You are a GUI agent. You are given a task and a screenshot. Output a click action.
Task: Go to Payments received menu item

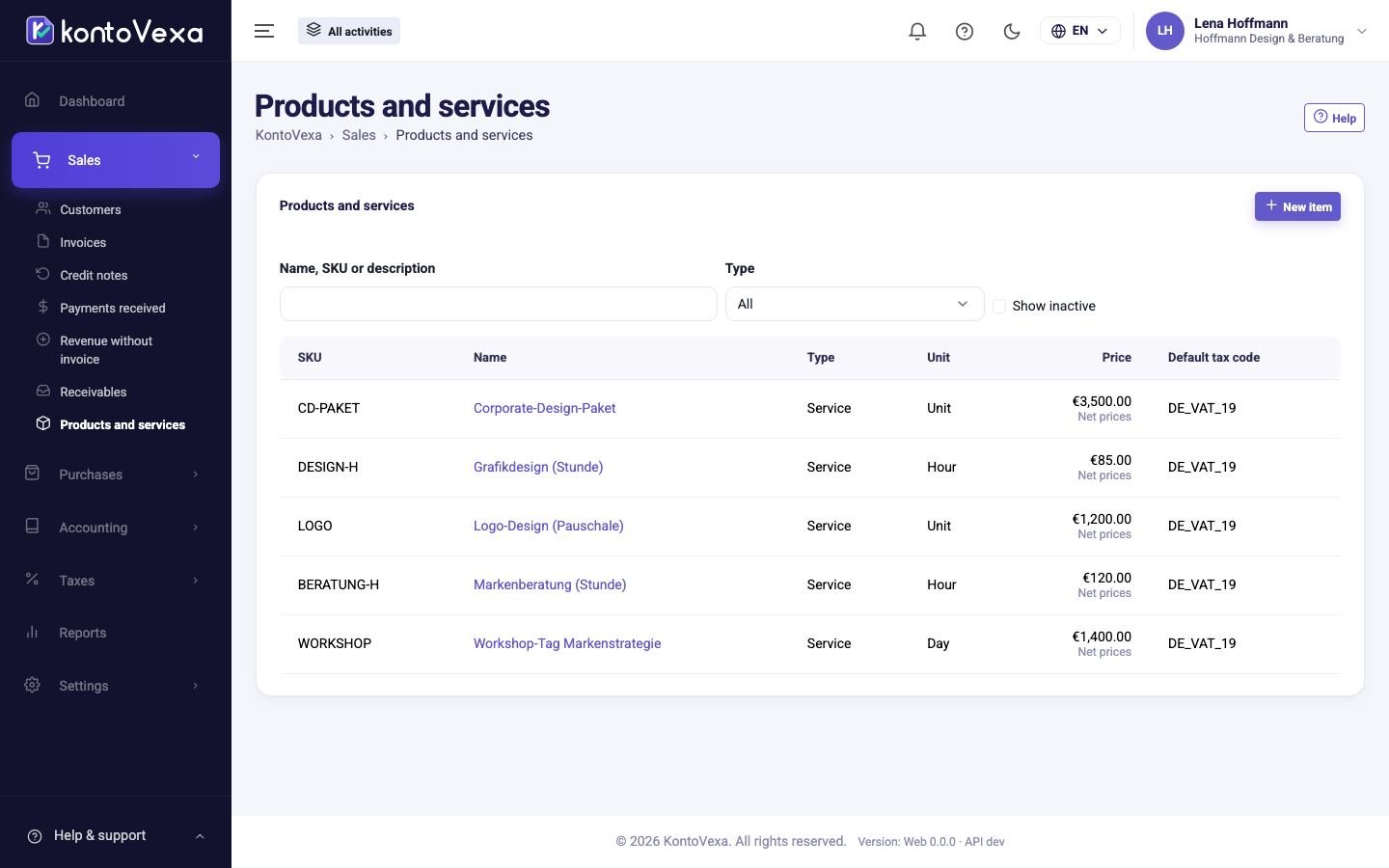tap(113, 308)
